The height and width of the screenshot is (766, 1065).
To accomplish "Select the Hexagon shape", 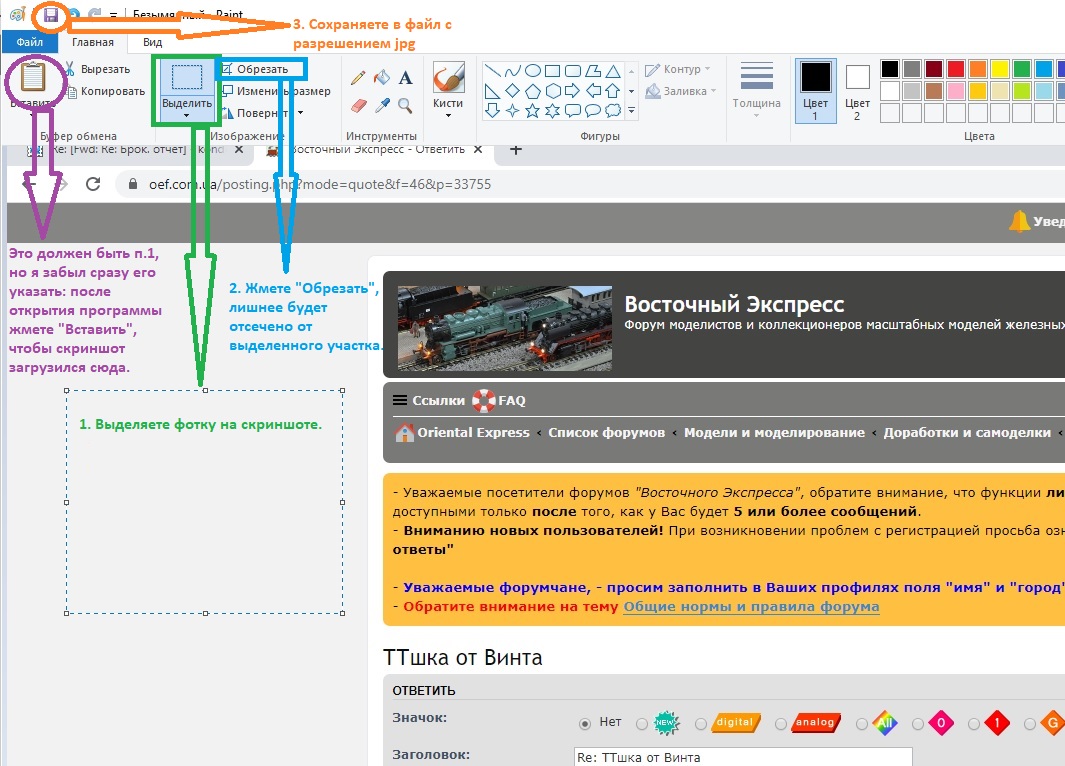I will pyautogui.click(x=553, y=90).
